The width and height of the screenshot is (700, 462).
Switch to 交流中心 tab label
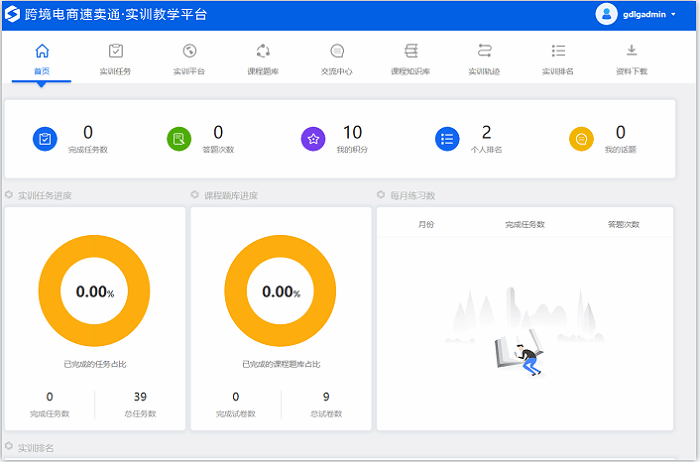point(337,71)
